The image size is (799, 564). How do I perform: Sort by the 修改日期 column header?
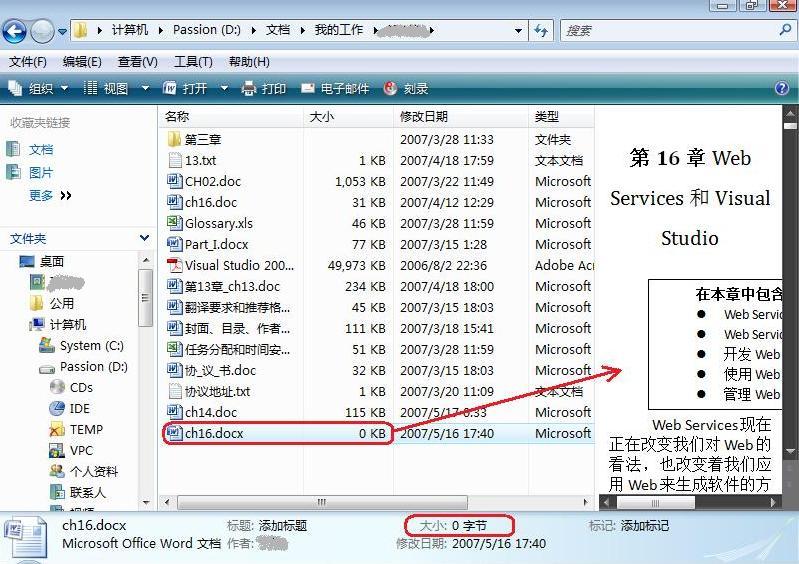(x=461, y=117)
